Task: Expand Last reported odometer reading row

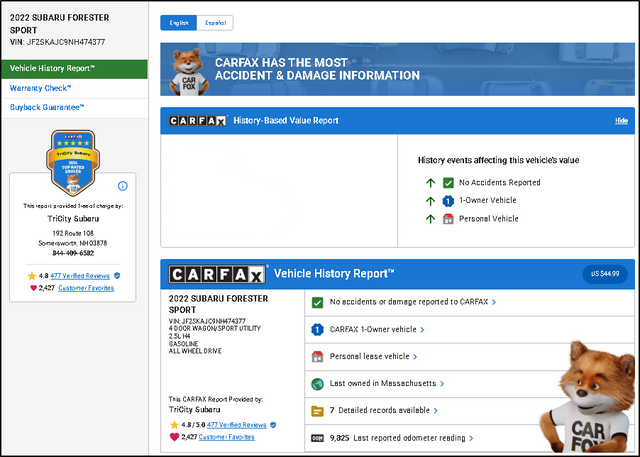Action: (x=469, y=438)
